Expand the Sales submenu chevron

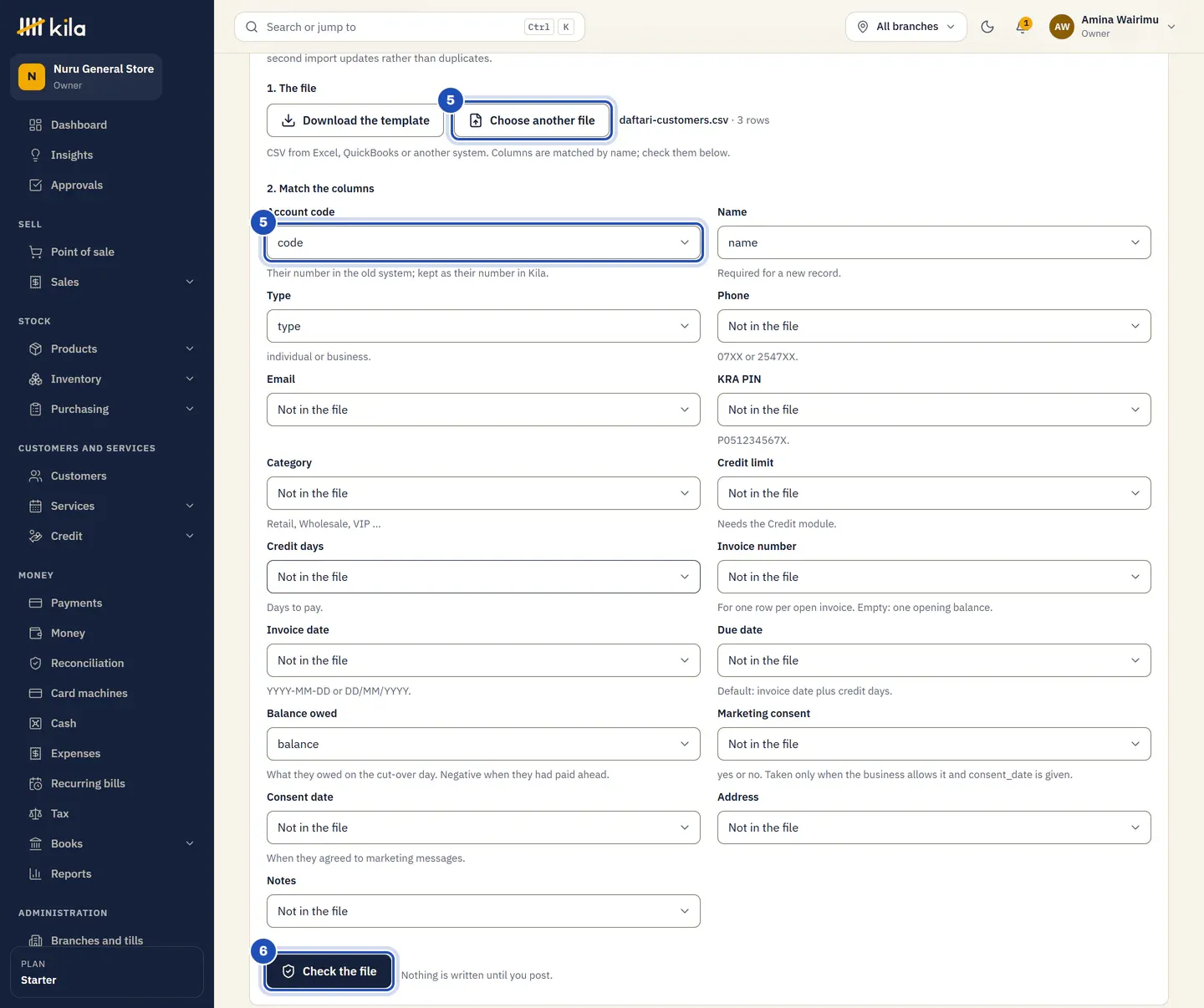pyautogui.click(x=190, y=282)
